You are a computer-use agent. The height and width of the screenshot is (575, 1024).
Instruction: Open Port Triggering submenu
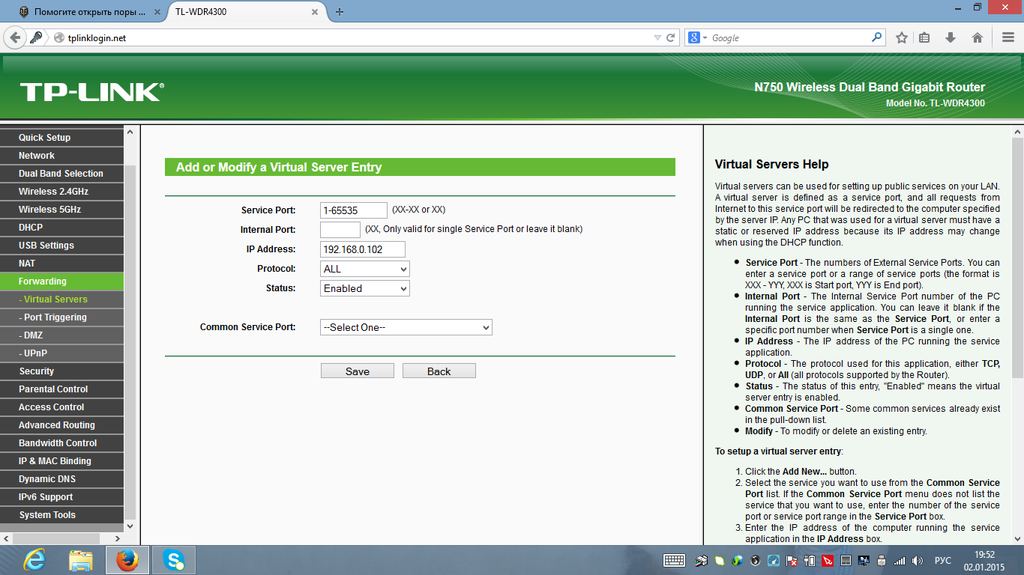61,317
